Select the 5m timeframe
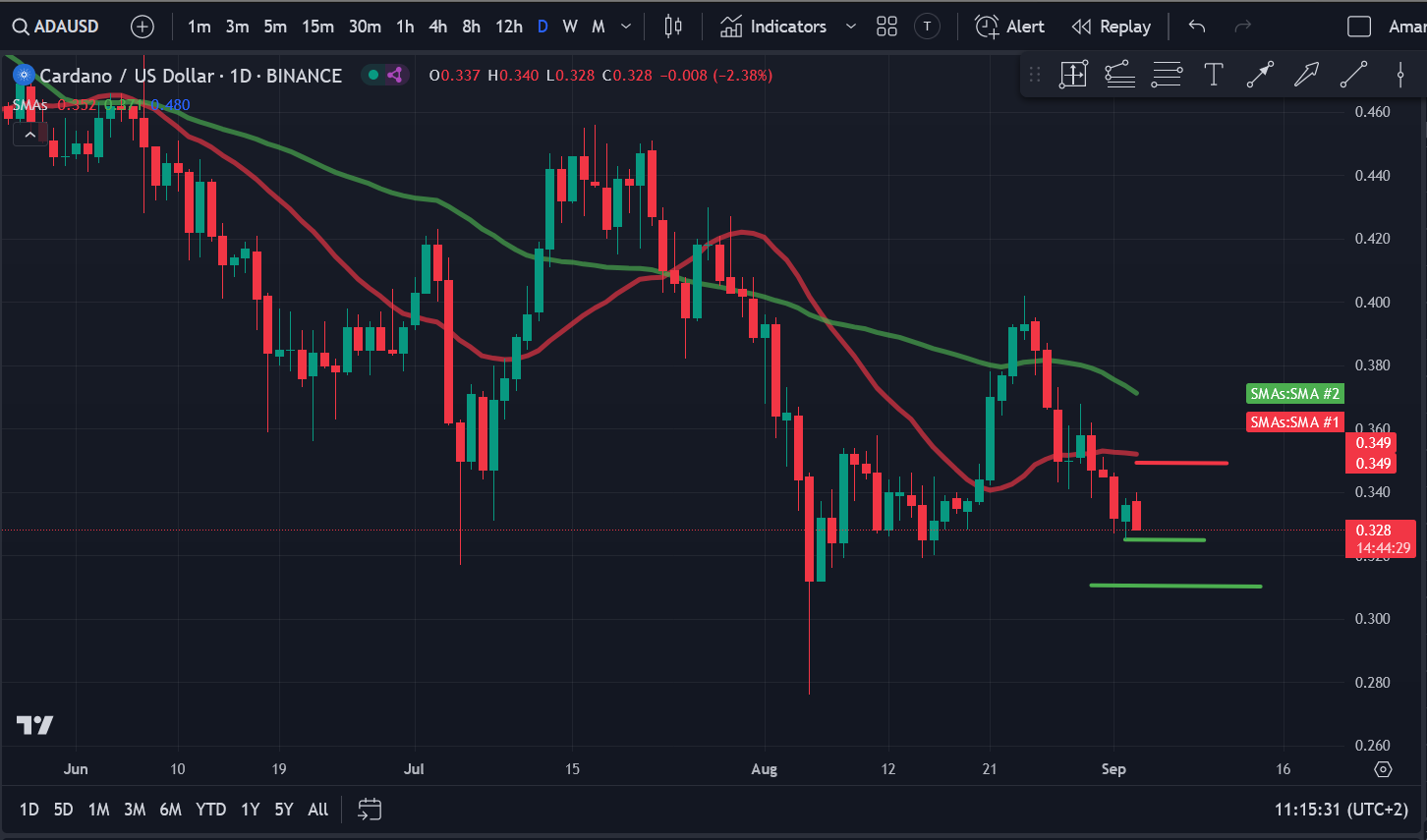This screenshot has height=840, width=1427. (x=275, y=27)
